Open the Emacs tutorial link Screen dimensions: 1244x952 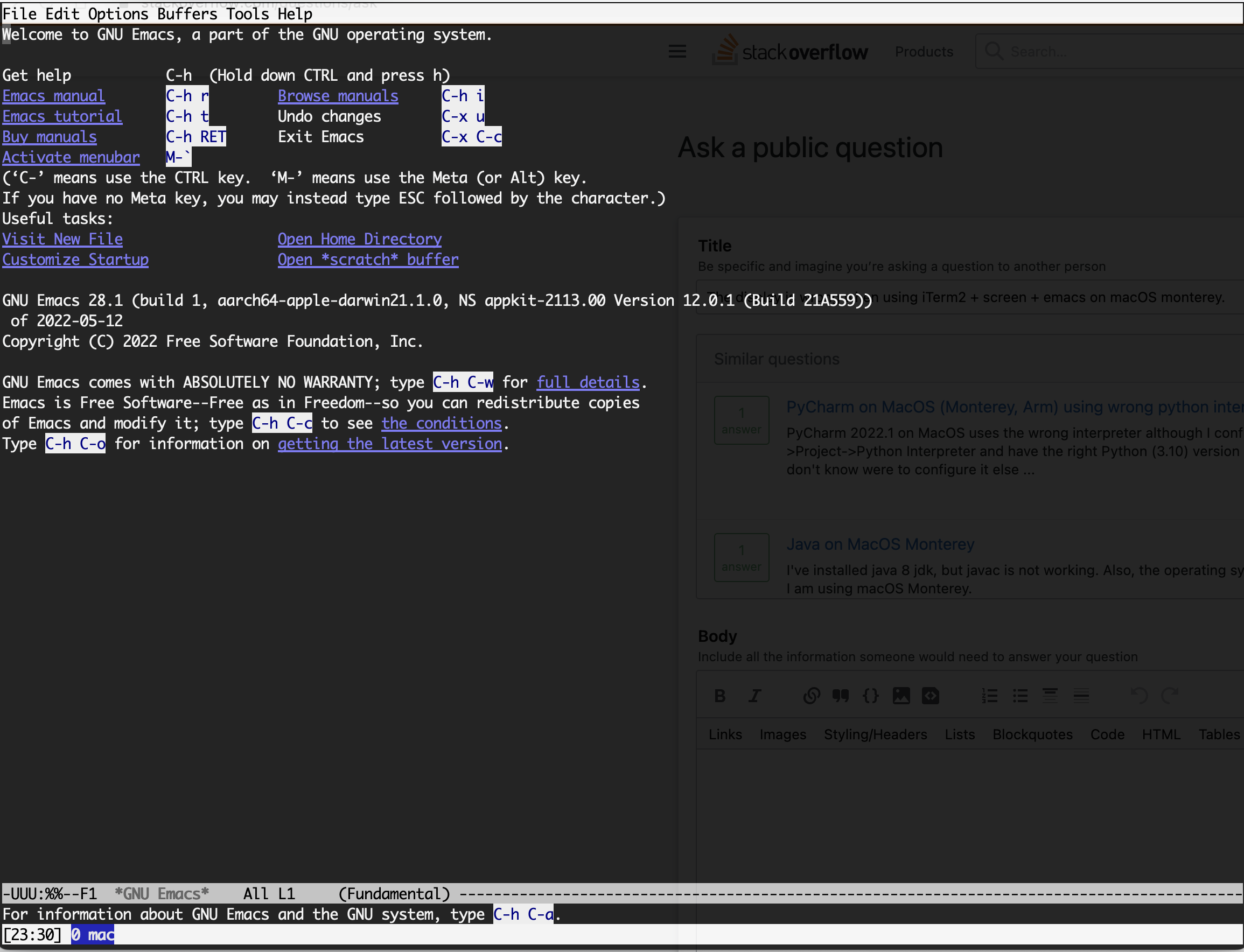[62, 116]
